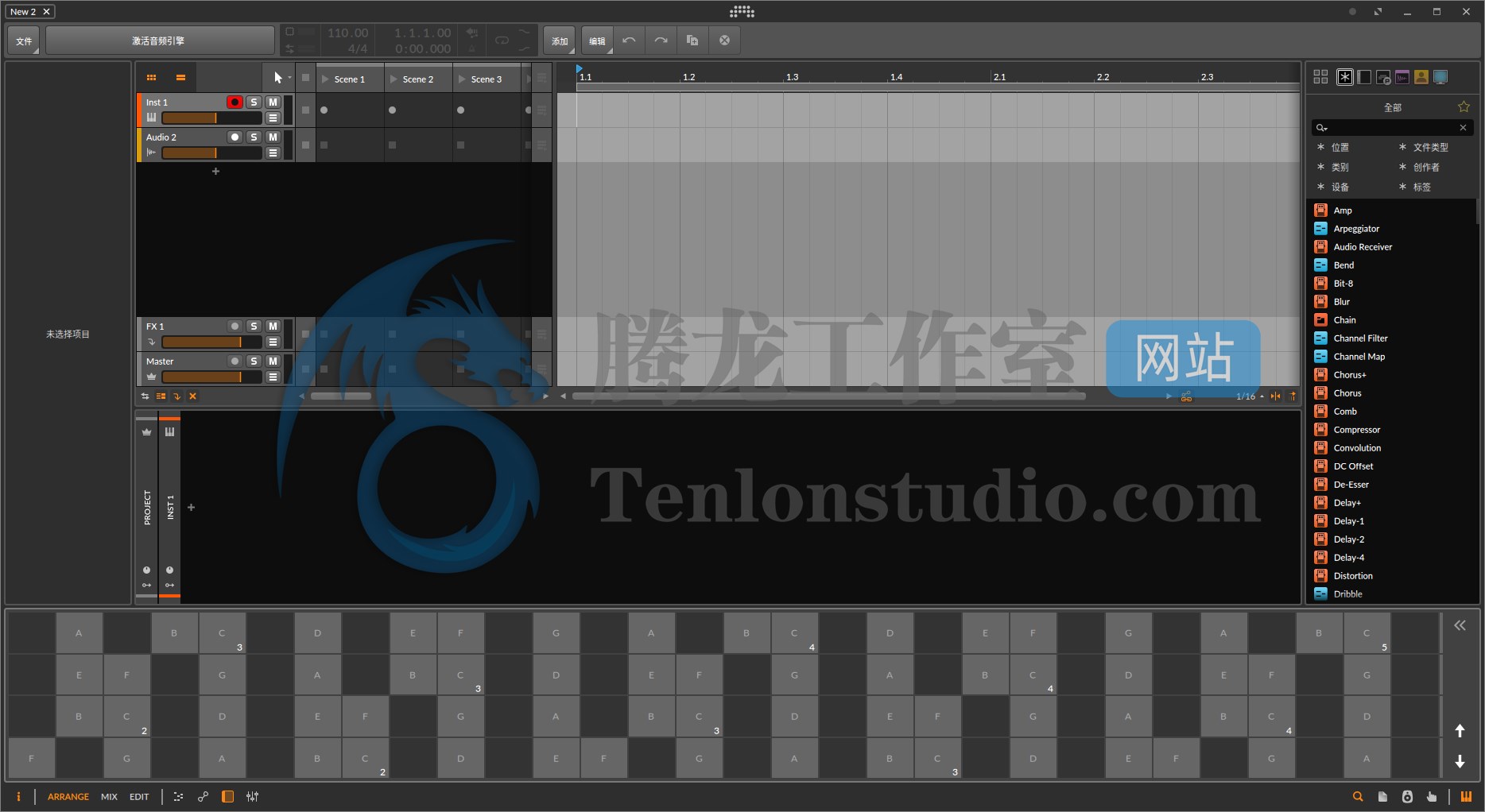Shift keyboard octave down arrow
The height and width of the screenshot is (812, 1485).
tap(1460, 761)
